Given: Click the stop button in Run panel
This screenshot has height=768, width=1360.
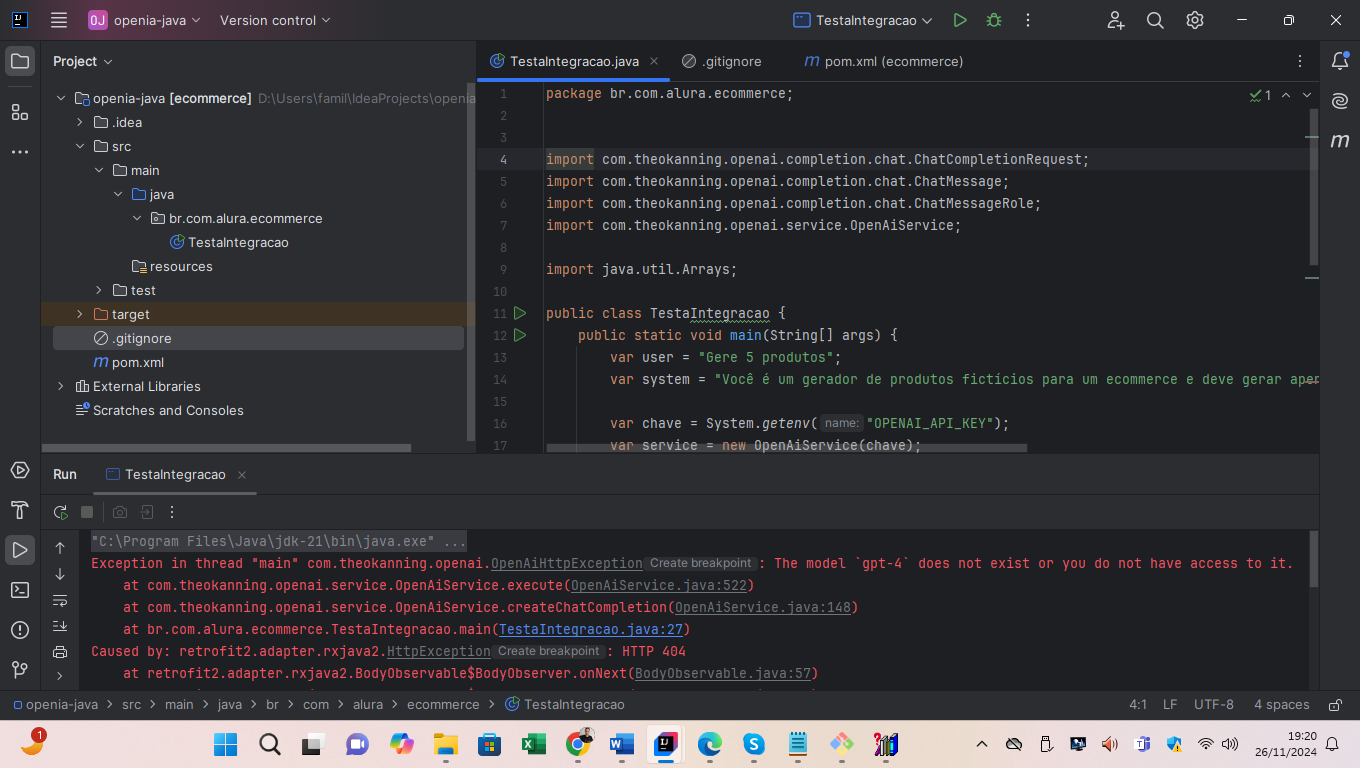Looking at the screenshot, I should pyautogui.click(x=87, y=512).
